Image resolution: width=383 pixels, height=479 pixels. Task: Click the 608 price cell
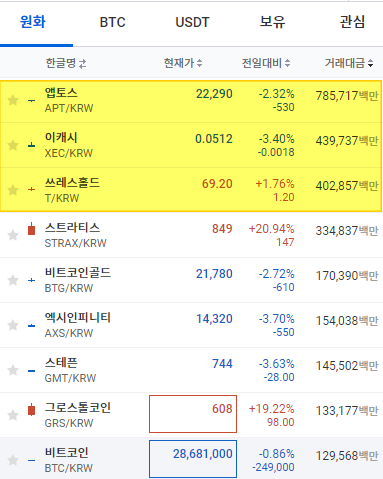(x=193, y=414)
